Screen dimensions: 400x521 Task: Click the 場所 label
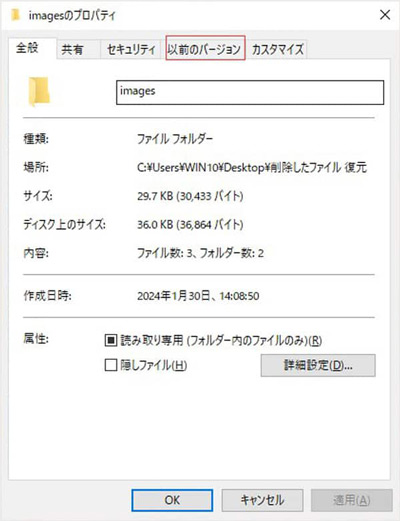[x=36, y=167]
